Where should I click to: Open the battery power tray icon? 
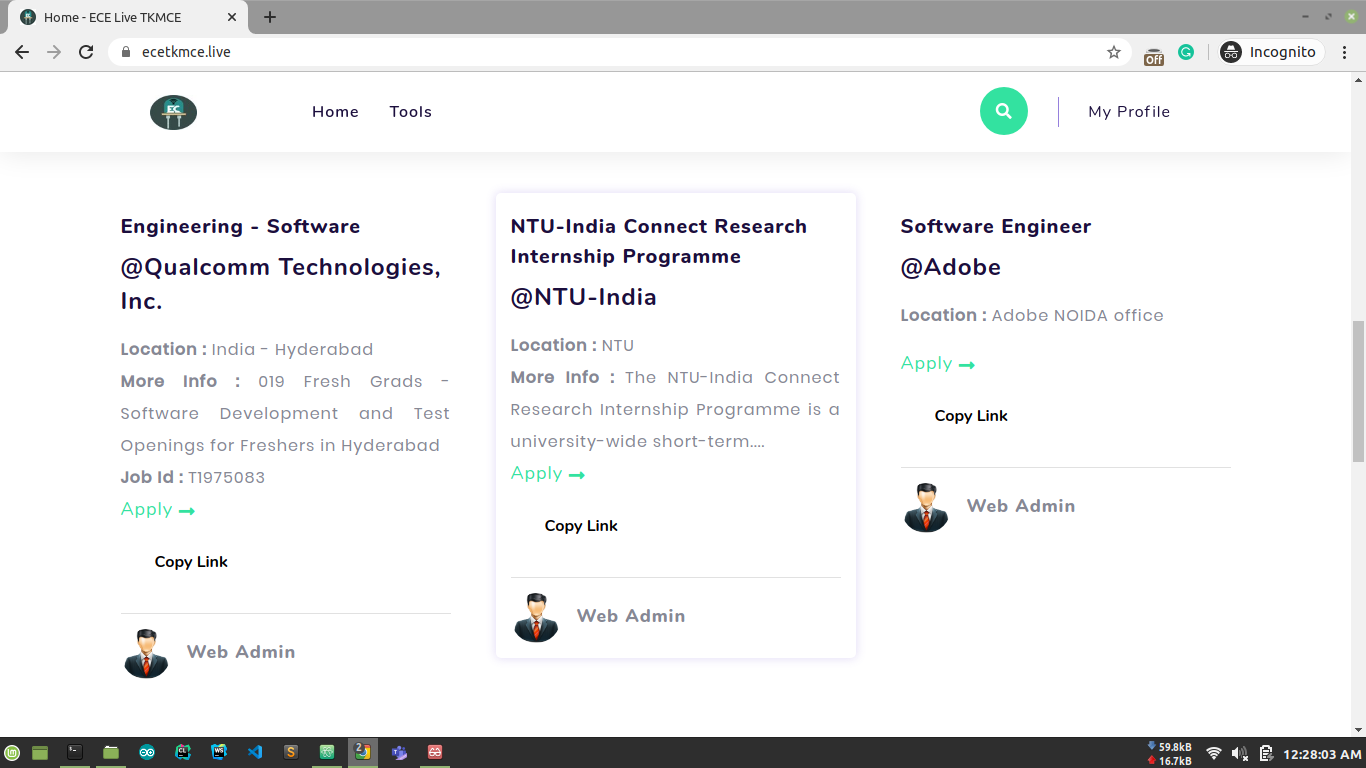(1266, 754)
